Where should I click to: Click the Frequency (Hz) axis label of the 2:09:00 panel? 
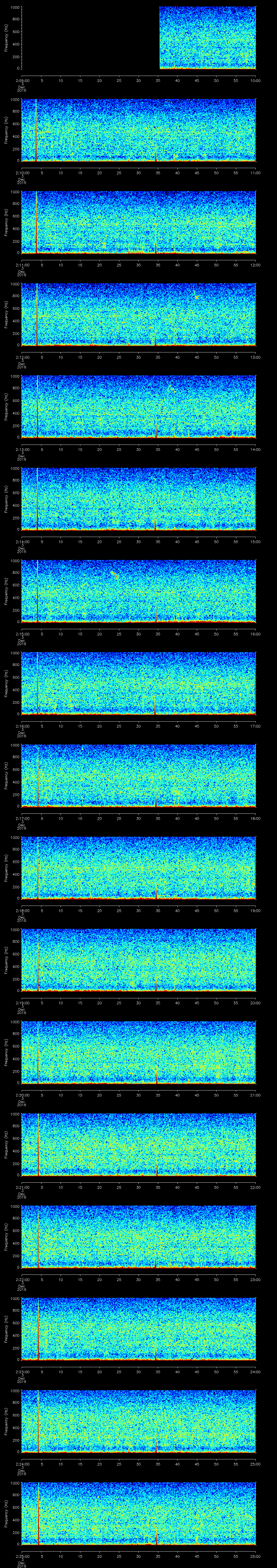[x=6, y=38]
